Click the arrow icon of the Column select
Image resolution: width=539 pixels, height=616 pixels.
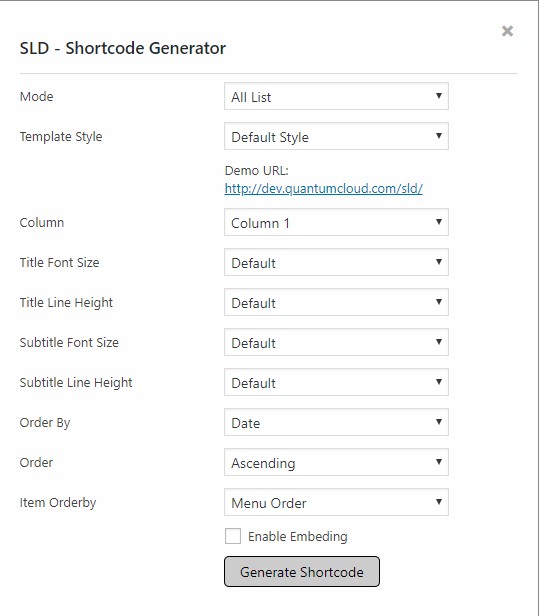click(x=439, y=222)
